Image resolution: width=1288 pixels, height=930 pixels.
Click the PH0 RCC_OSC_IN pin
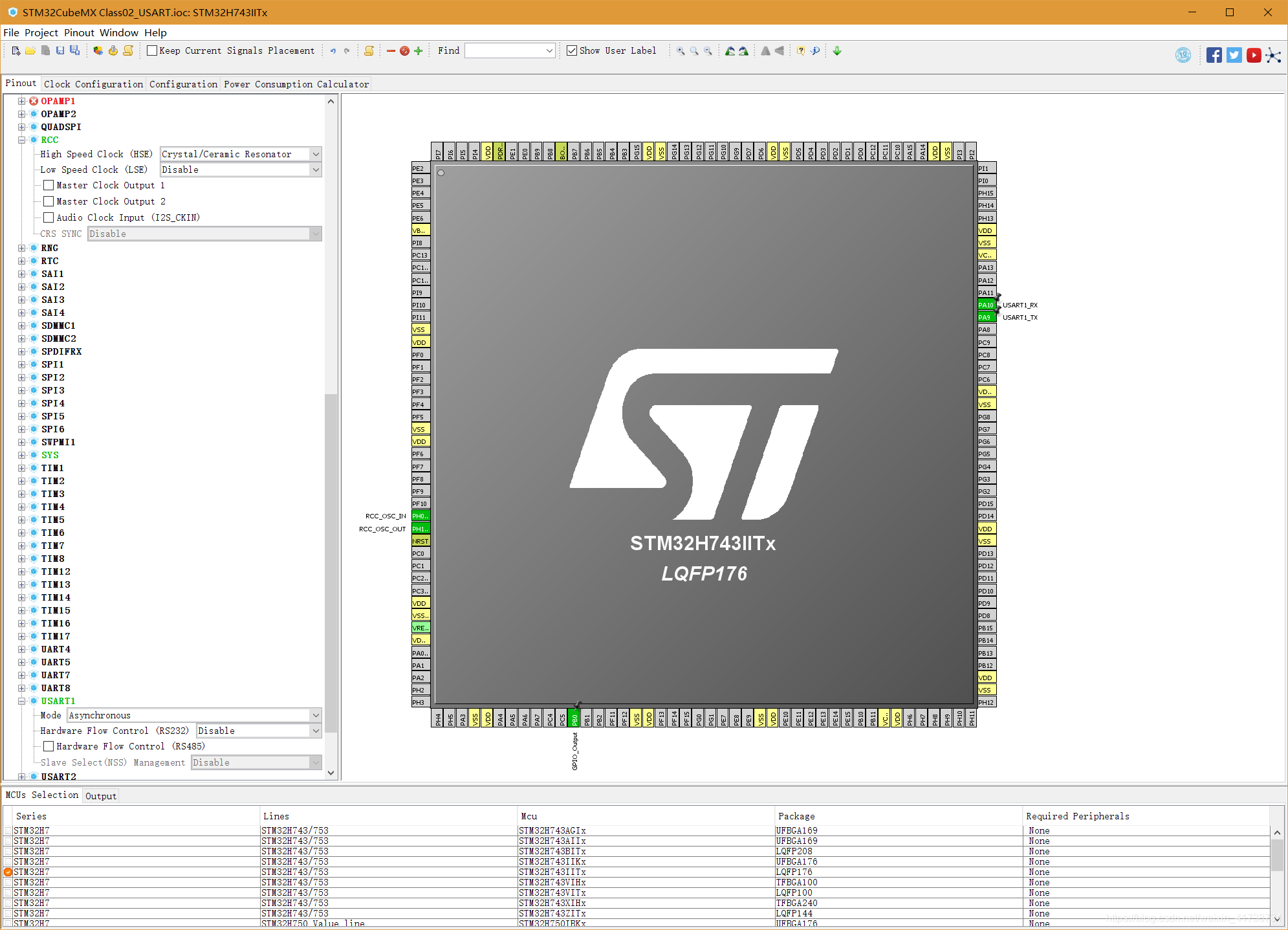click(420, 516)
